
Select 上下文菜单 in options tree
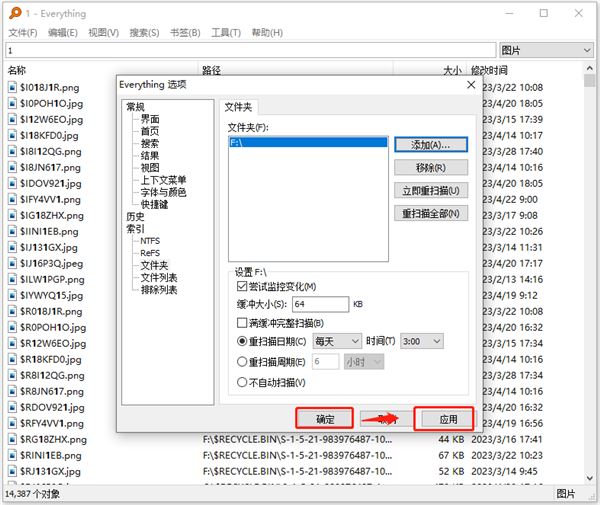(x=163, y=180)
